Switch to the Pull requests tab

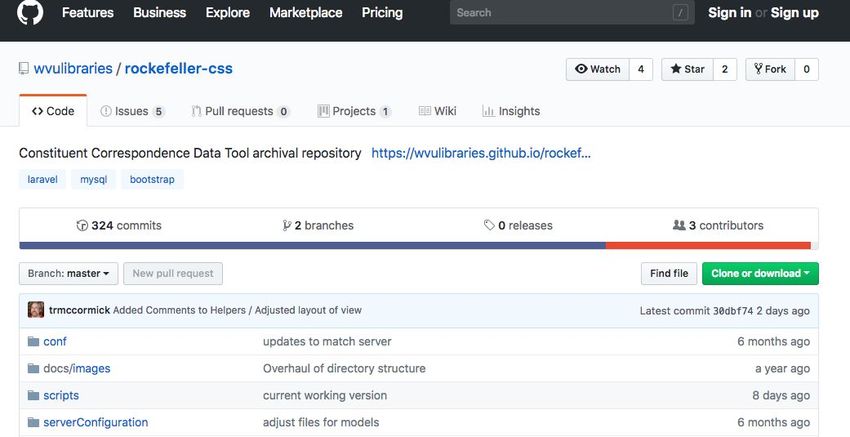pos(241,111)
